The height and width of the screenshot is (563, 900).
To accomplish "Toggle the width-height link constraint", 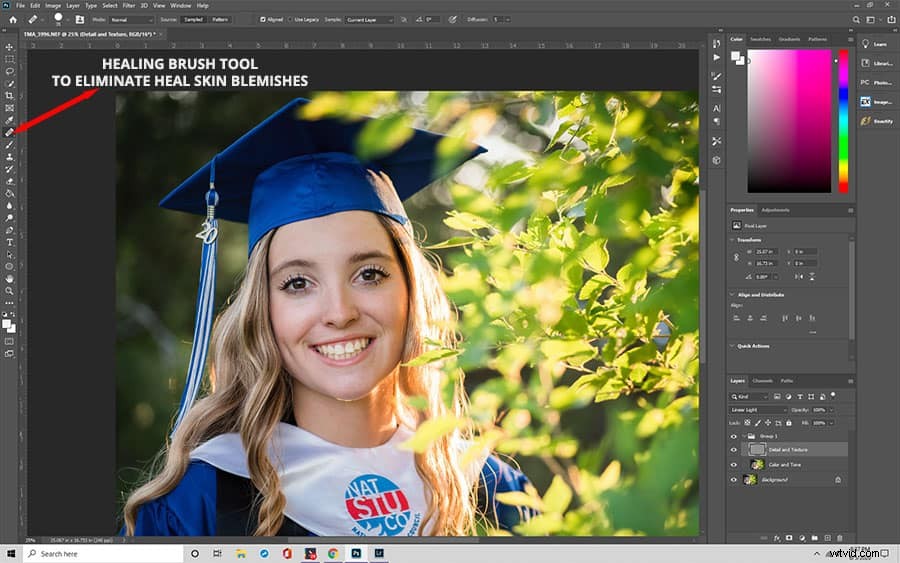I will pos(736,258).
